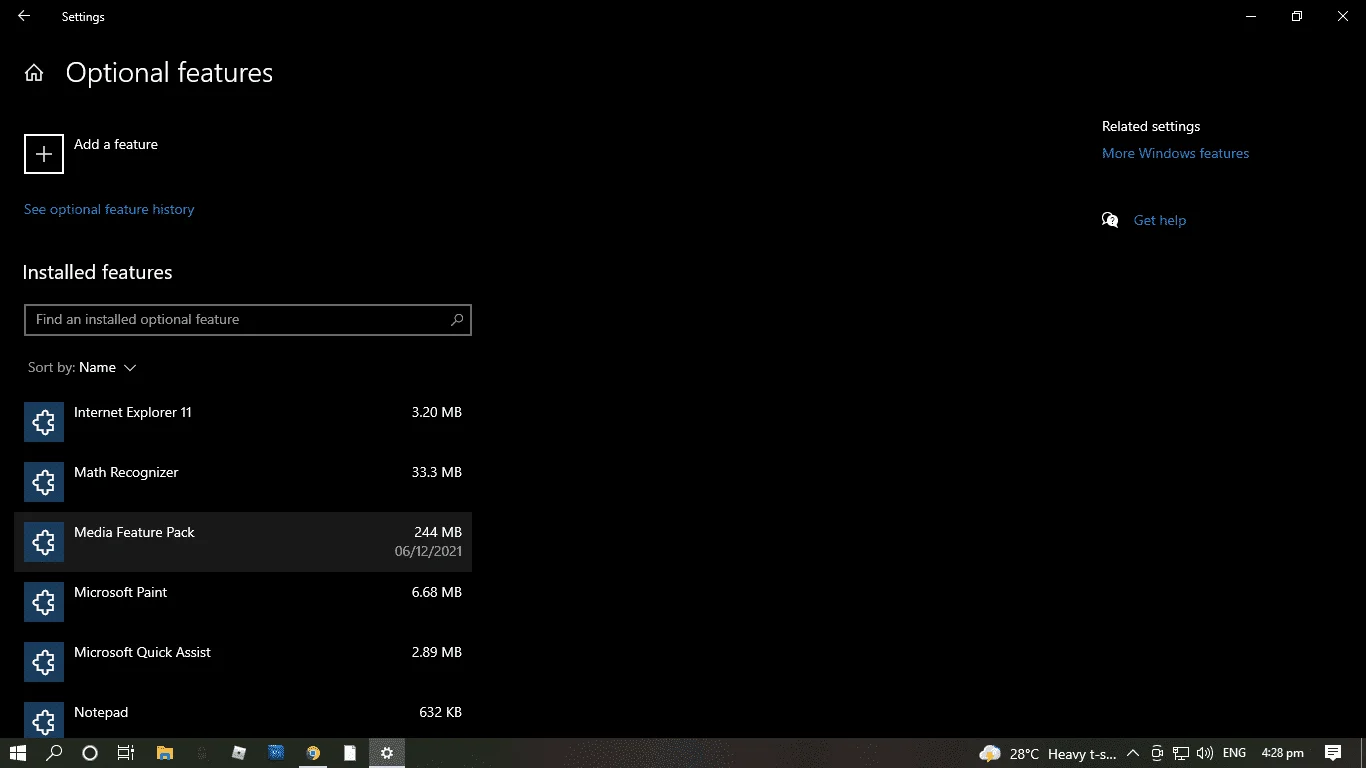This screenshot has height=768, width=1366.
Task: Open the Windows Start menu
Action: point(17,753)
